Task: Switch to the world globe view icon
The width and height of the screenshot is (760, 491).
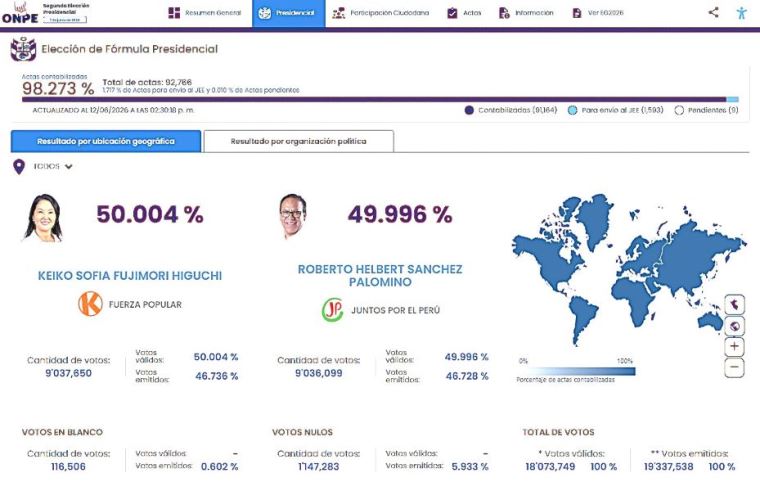Action: pos(734,326)
